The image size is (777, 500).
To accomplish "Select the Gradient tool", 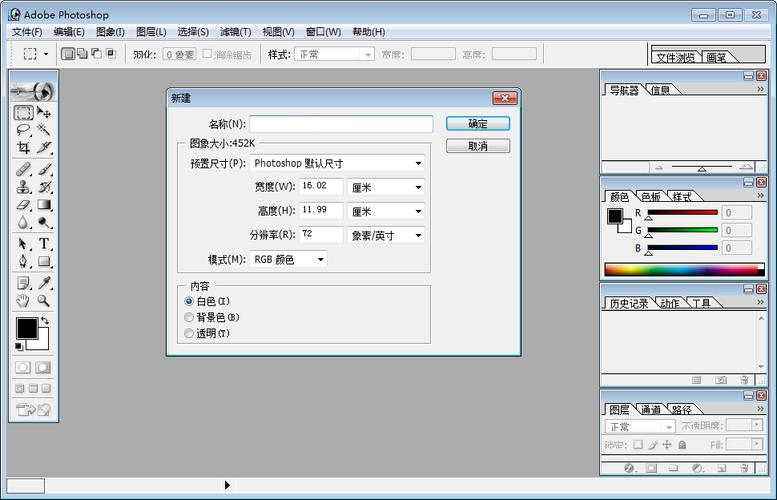I will coord(44,205).
